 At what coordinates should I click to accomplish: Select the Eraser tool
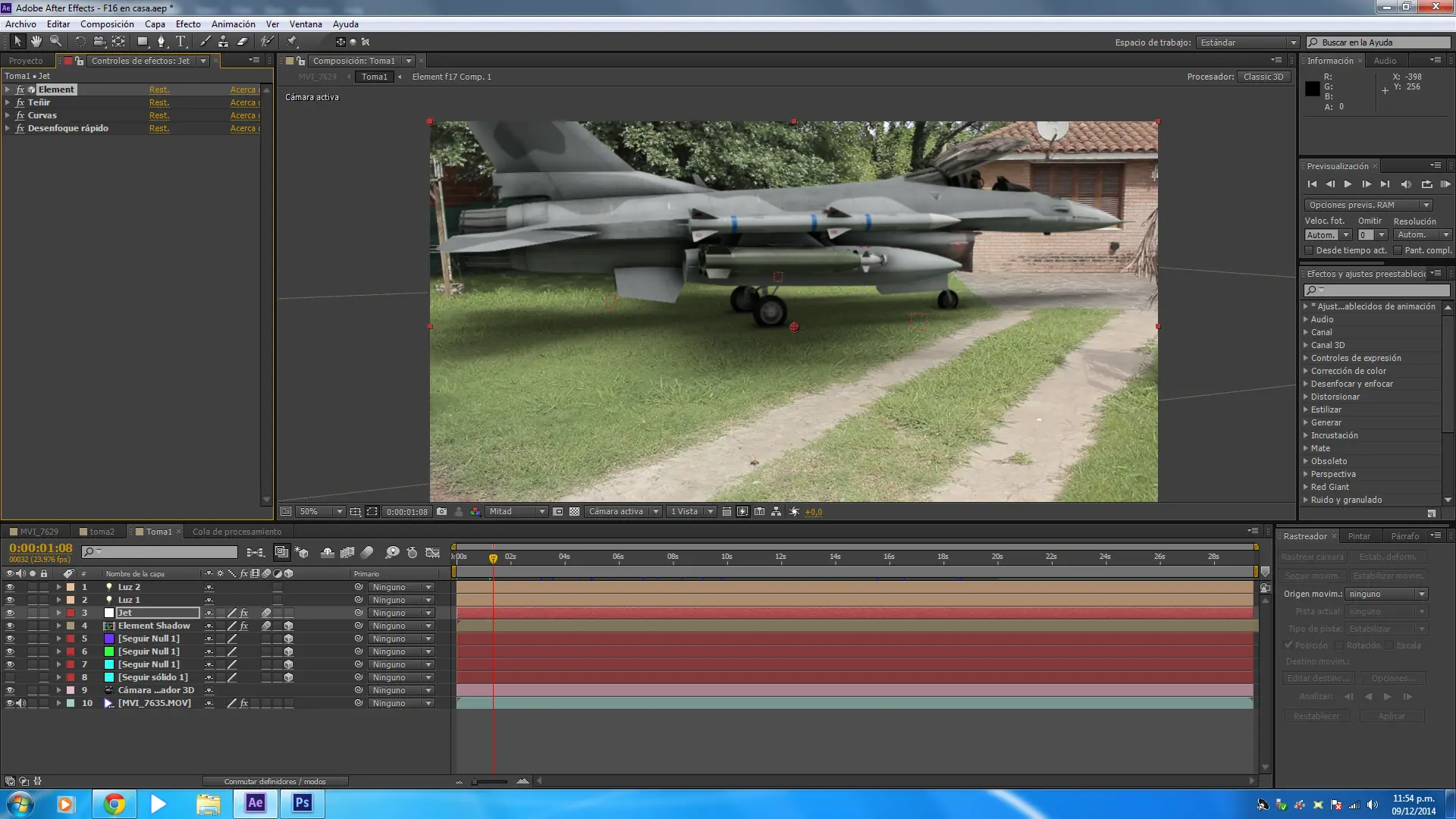(x=242, y=42)
